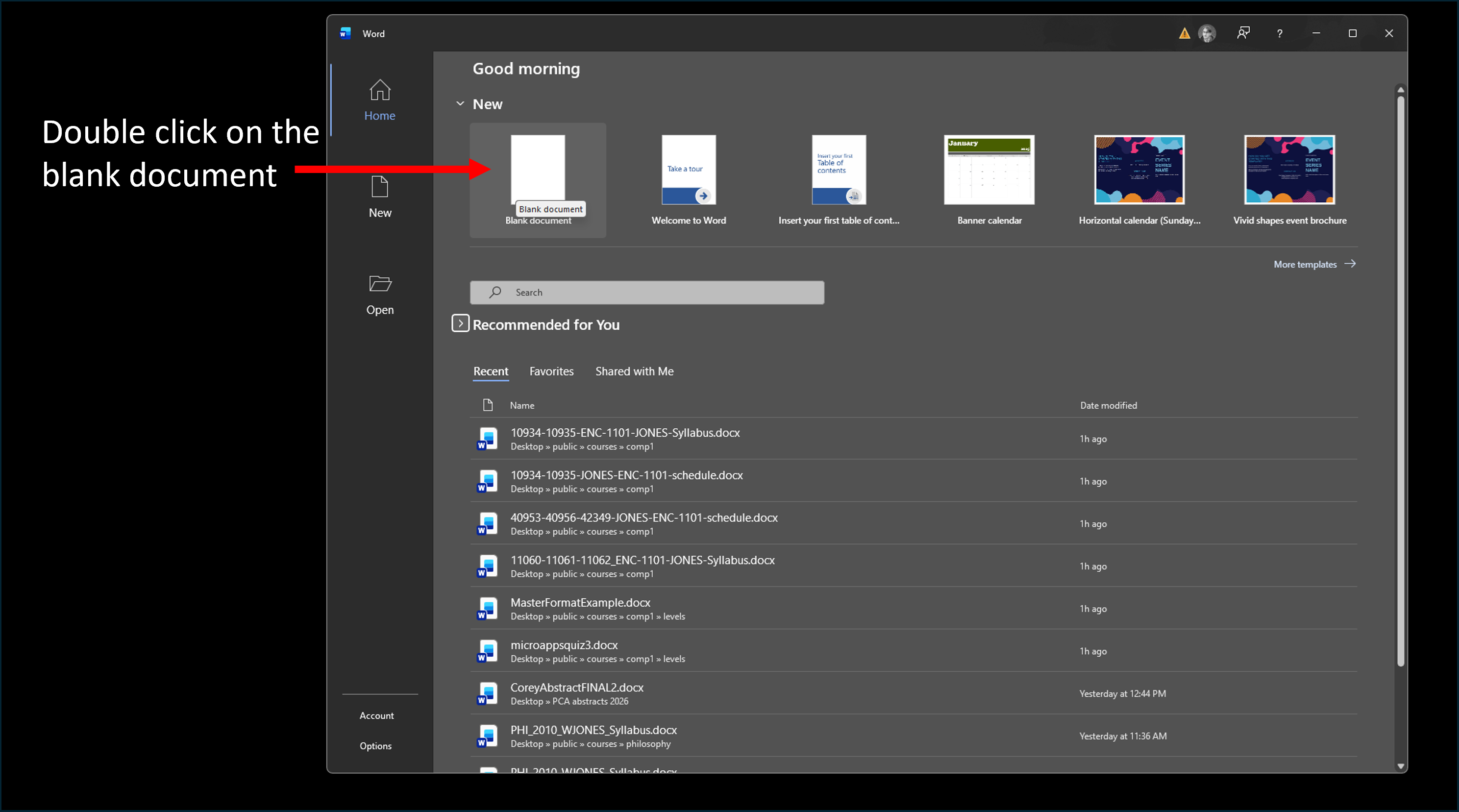Viewport: 1459px width, 812px height.
Task: Click the scrollbar down arrow
Action: (1400, 766)
